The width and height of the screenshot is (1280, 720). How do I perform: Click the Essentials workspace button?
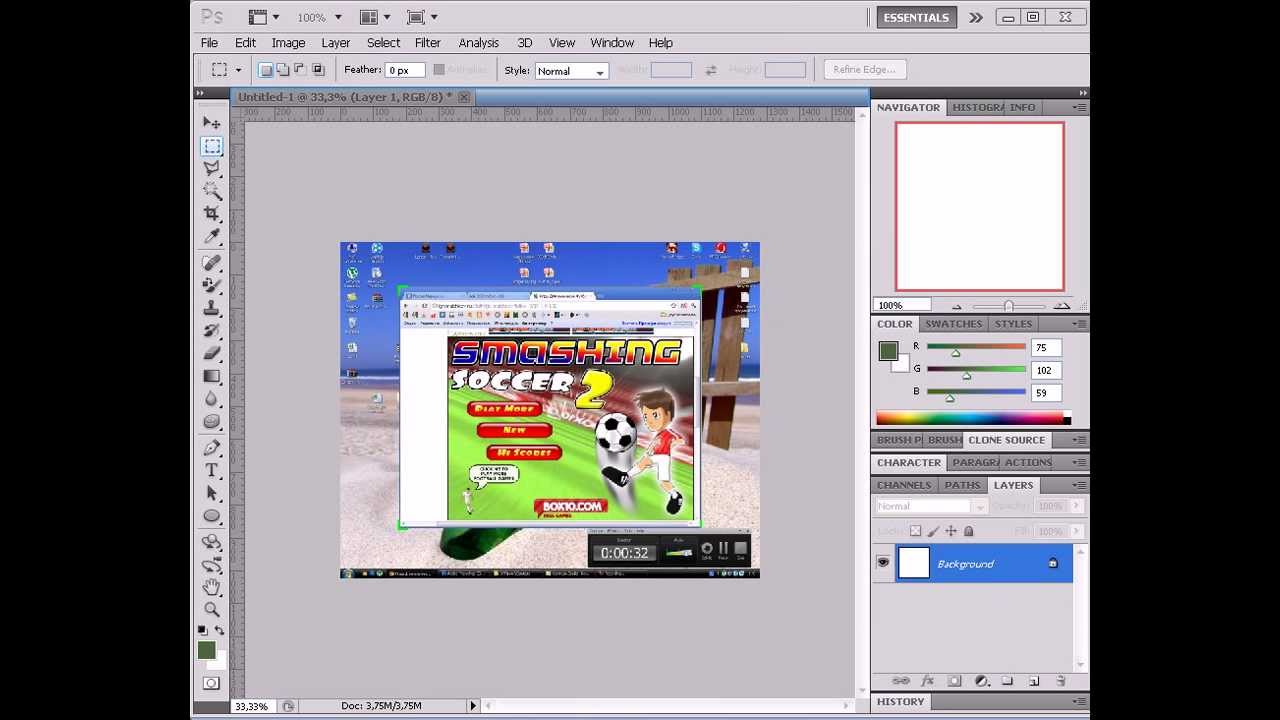tap(915, 17)
